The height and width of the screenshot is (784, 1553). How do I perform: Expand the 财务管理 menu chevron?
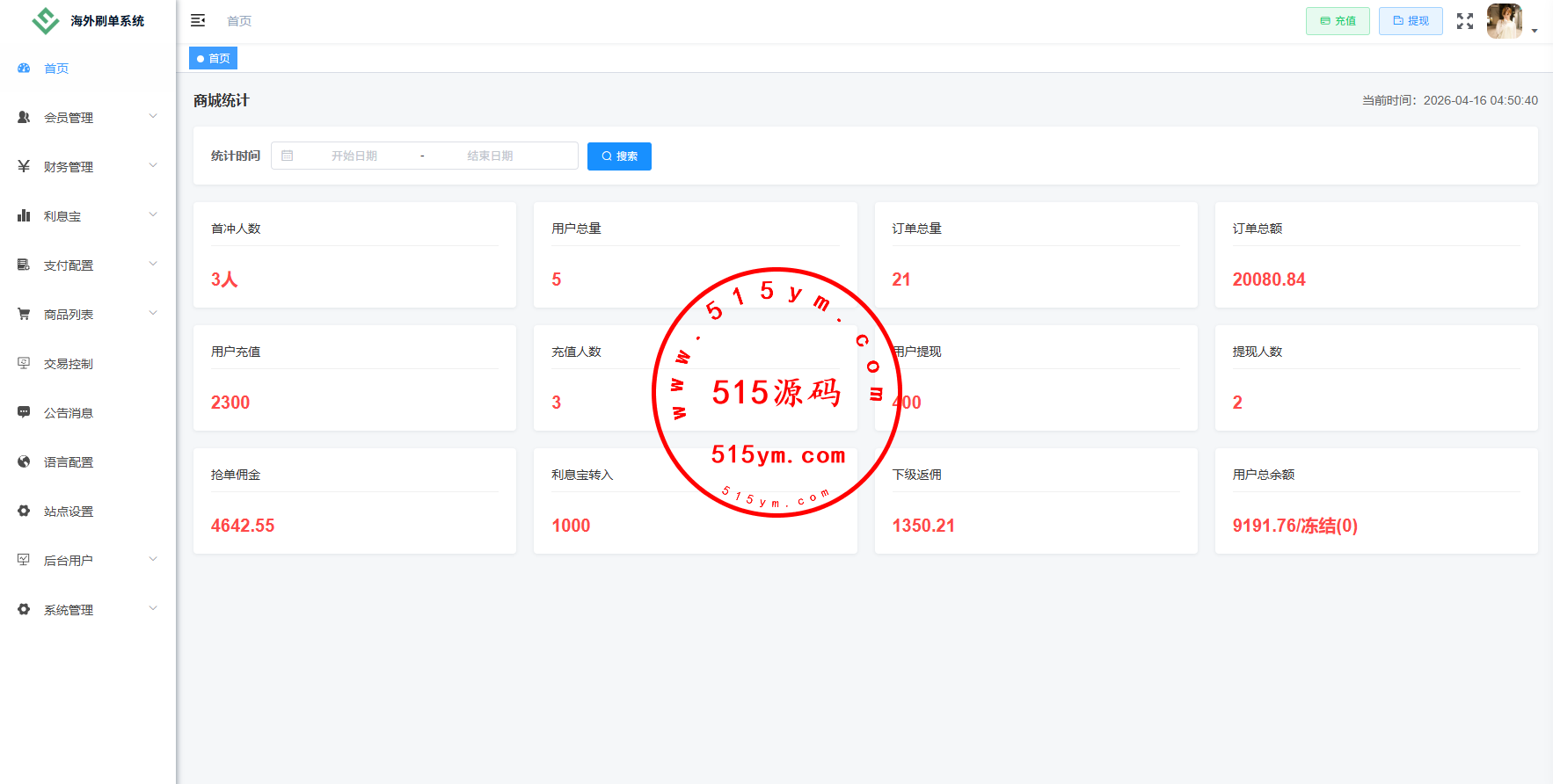[x=153, y=165]
